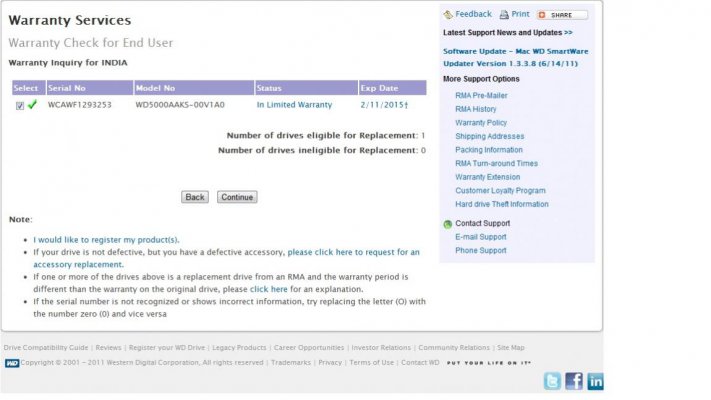
Task: Open the Terms of Use footer link
Action: (371, 363)
